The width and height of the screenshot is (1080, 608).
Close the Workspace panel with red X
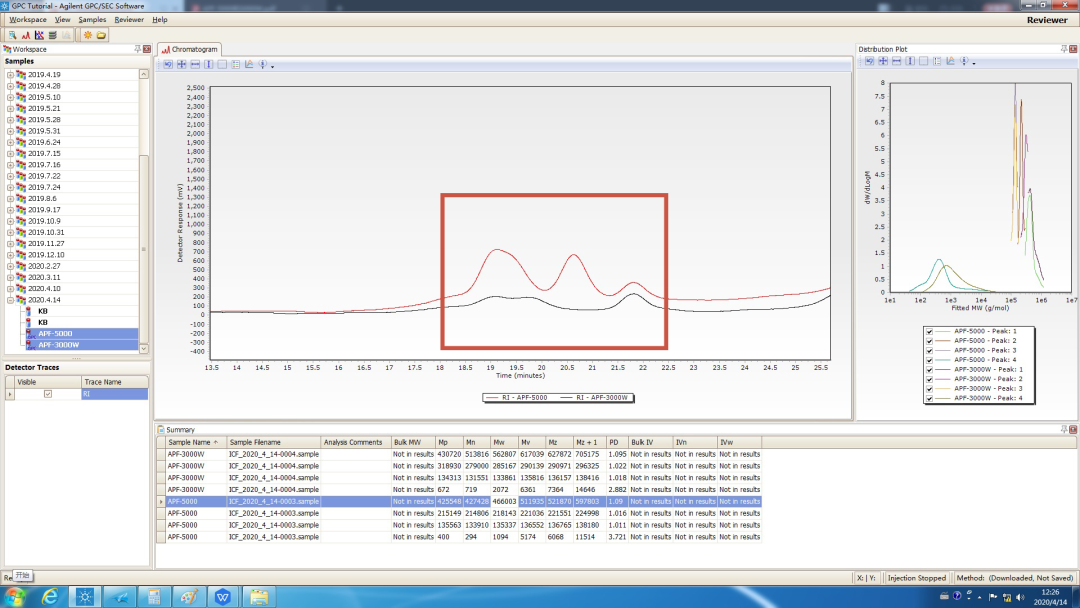pyautogui.click(x=147, y=49)
